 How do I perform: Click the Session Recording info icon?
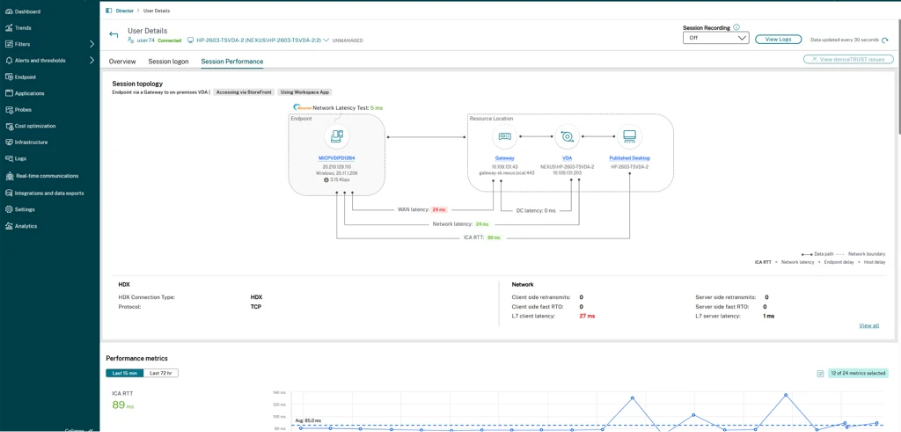coord(737,27)
